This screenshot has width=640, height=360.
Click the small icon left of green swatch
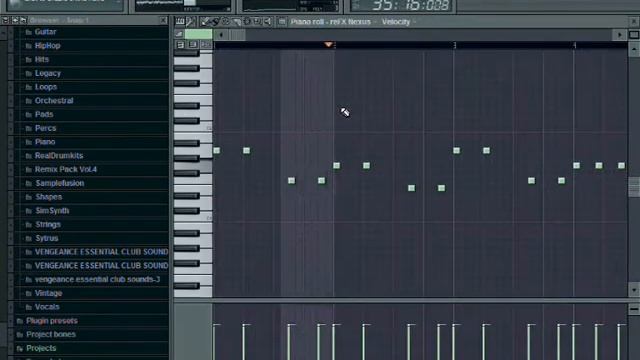(x=179, y=34)
